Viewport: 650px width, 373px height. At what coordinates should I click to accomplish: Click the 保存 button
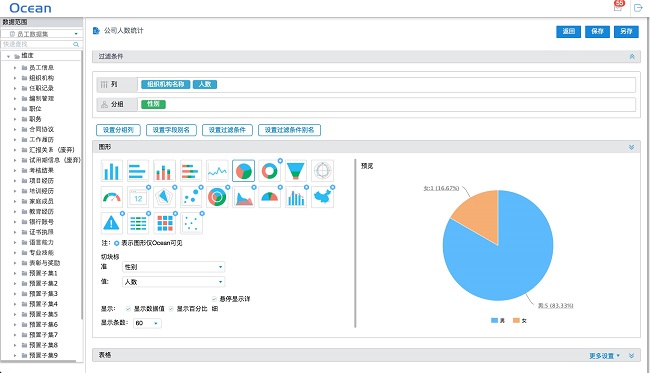(x=597, y=31)
